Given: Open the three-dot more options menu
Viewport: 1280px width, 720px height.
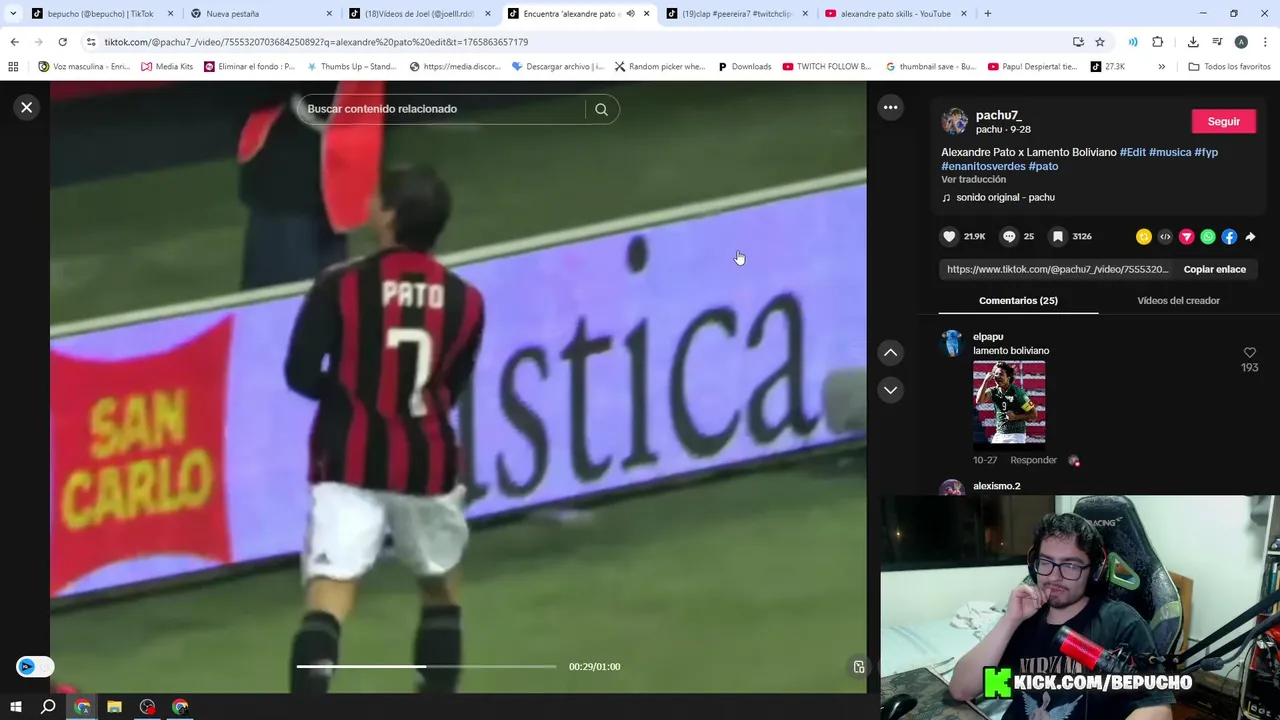Looking at the screenshot, I should 890,107.
